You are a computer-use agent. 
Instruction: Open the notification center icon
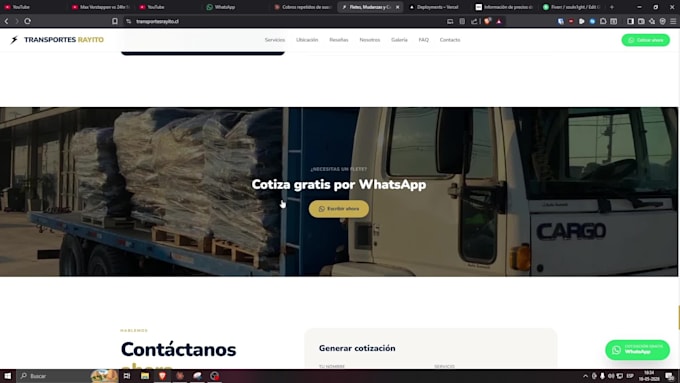[x=670, y=376]
